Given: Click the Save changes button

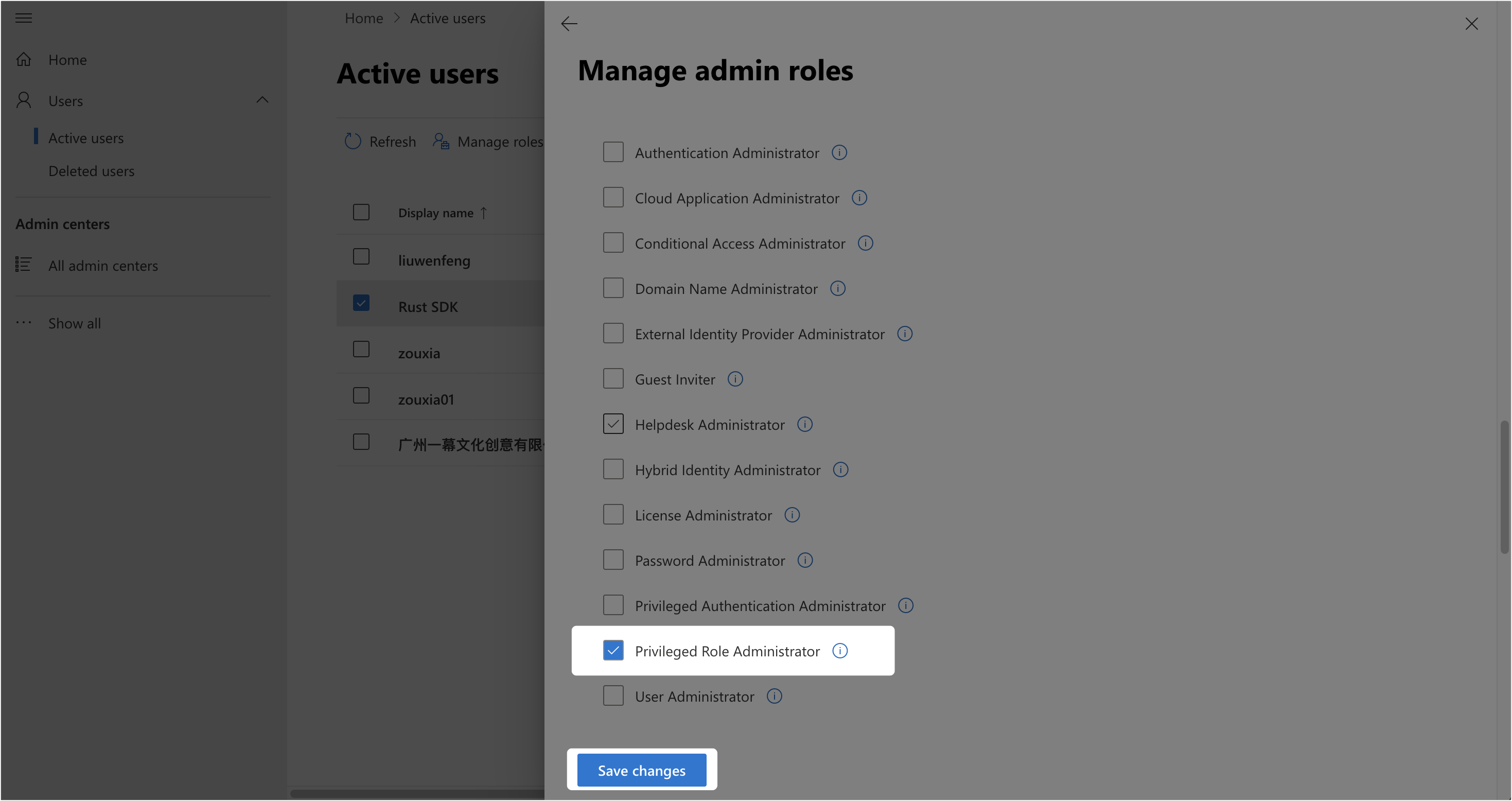Looking at the screenshot, I should pos(641,770).
